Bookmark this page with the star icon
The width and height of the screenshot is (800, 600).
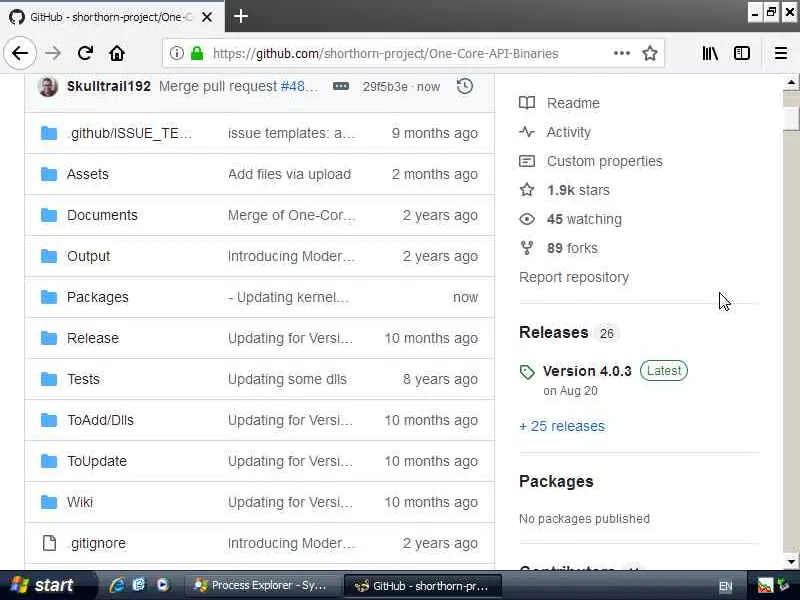click(649, 53)
